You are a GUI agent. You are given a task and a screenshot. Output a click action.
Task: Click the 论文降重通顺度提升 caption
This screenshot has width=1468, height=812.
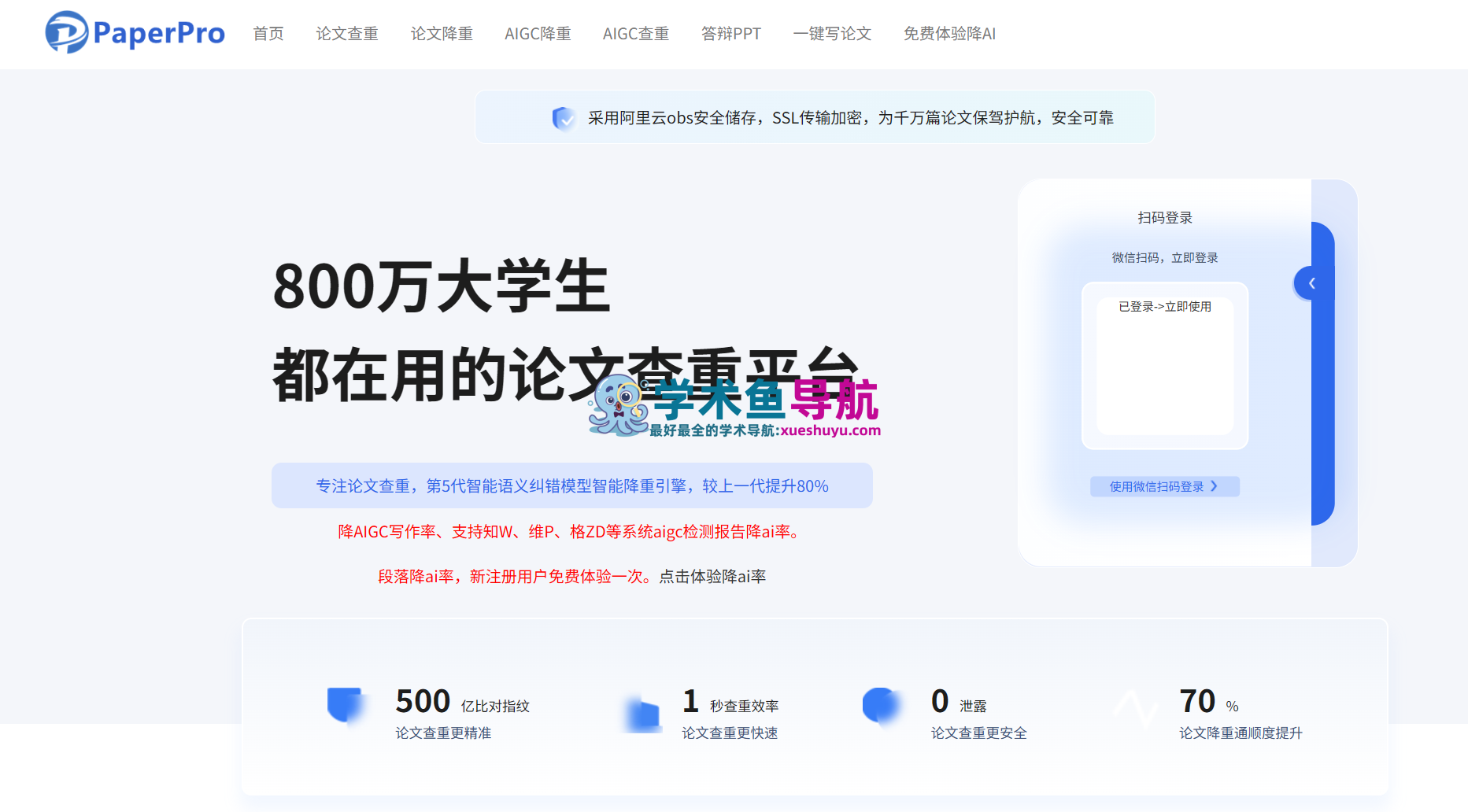1241,733
